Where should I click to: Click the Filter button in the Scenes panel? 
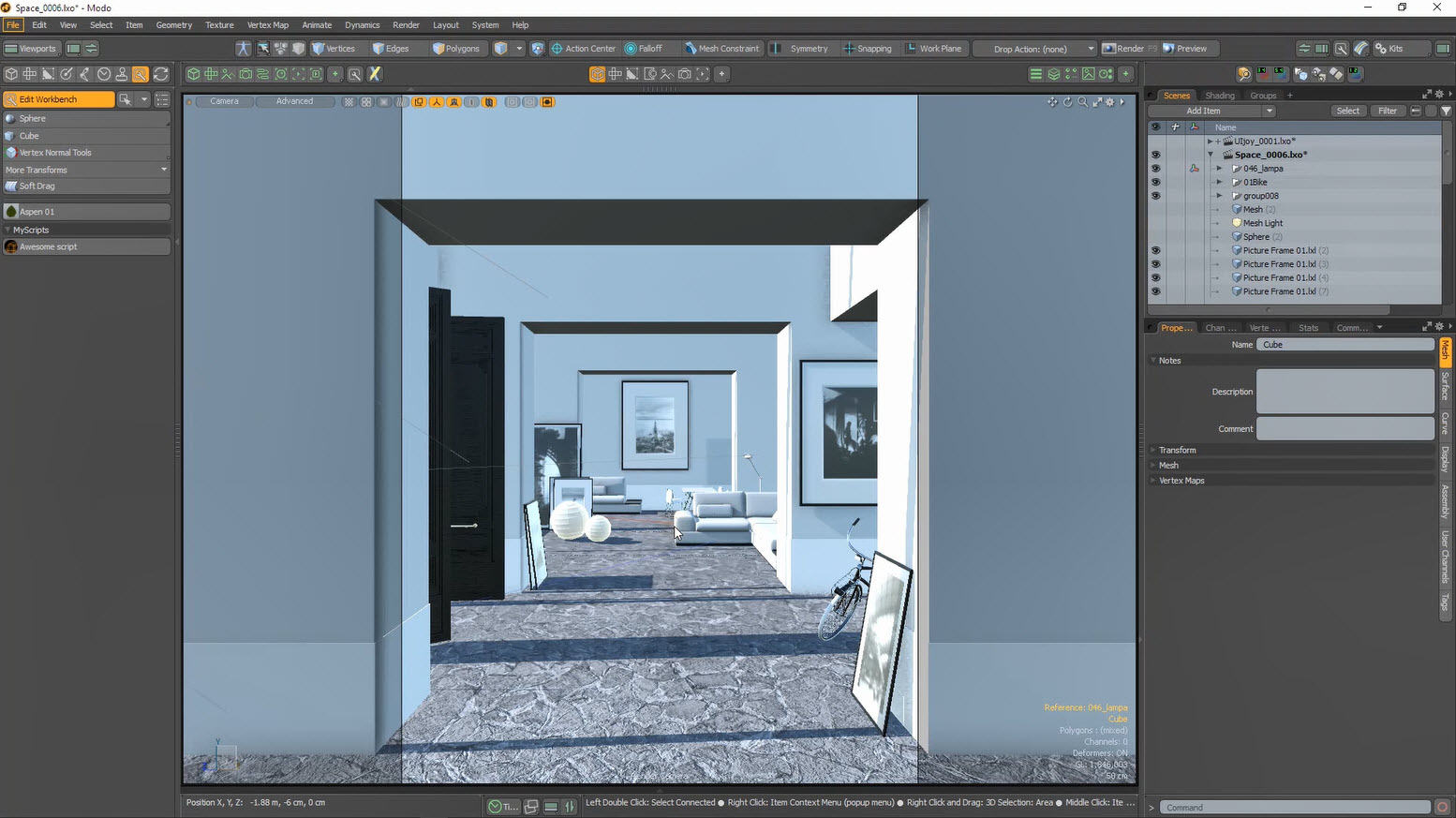[1387, 111]
